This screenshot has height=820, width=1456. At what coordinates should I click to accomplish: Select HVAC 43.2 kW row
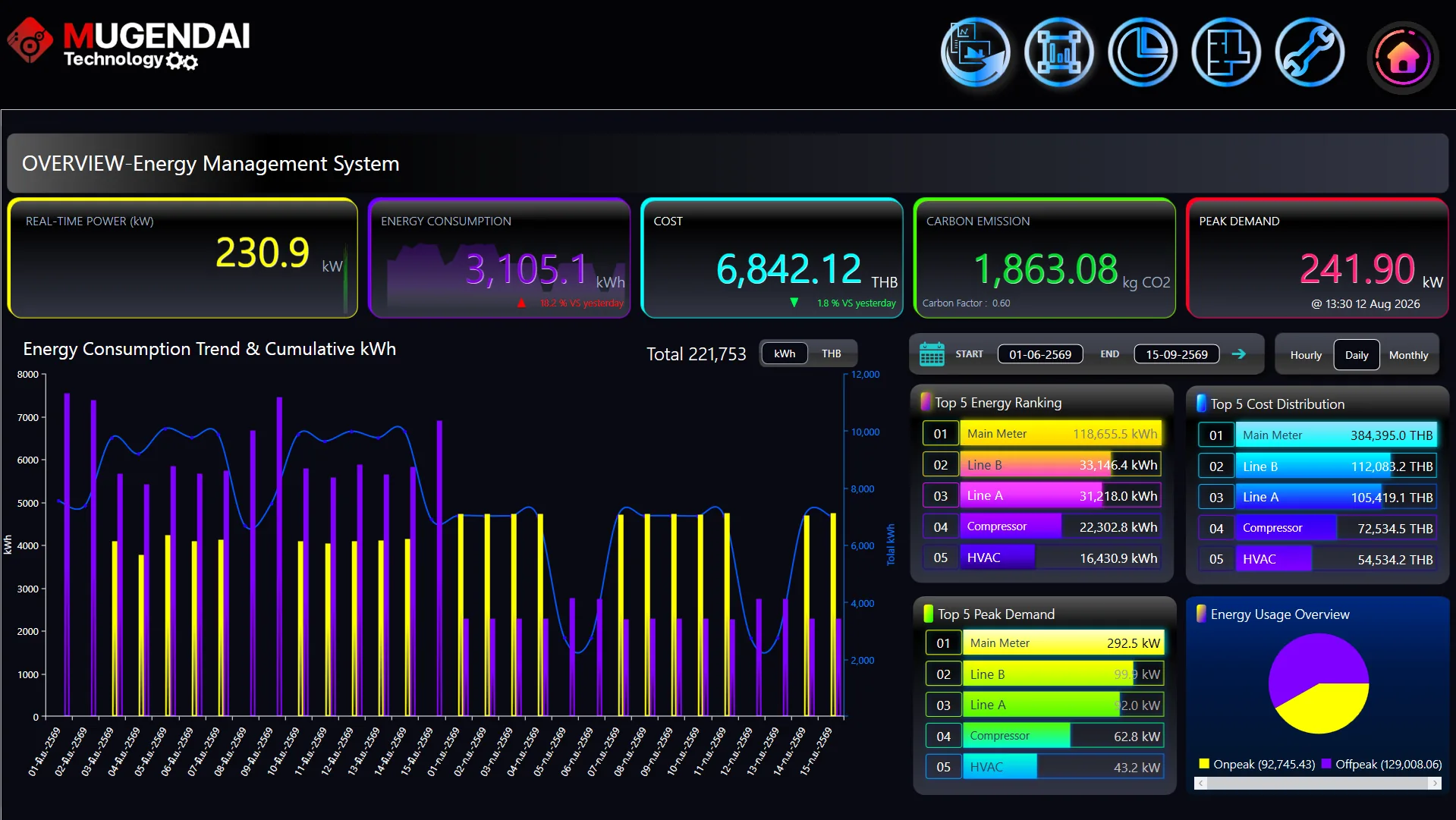click(x=1045, y=767)
